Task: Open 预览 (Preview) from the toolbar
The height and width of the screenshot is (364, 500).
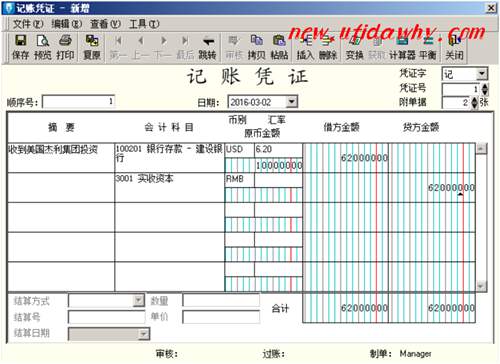Action: [x=43, y=47]
